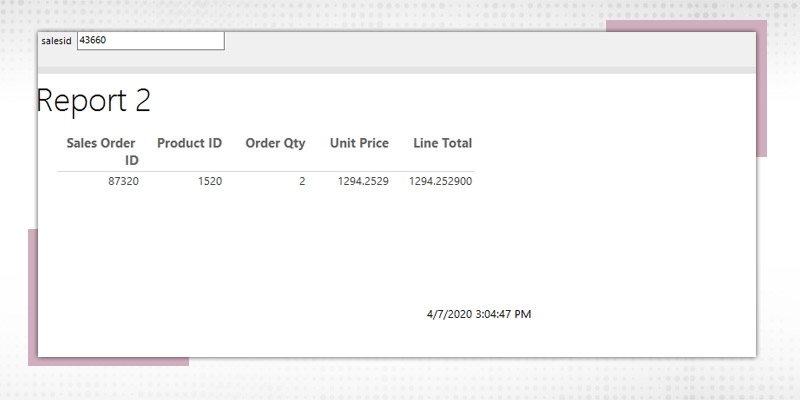Click the pink decorative block at top right
The image size is (800, 400).
[x=761, y=100]
